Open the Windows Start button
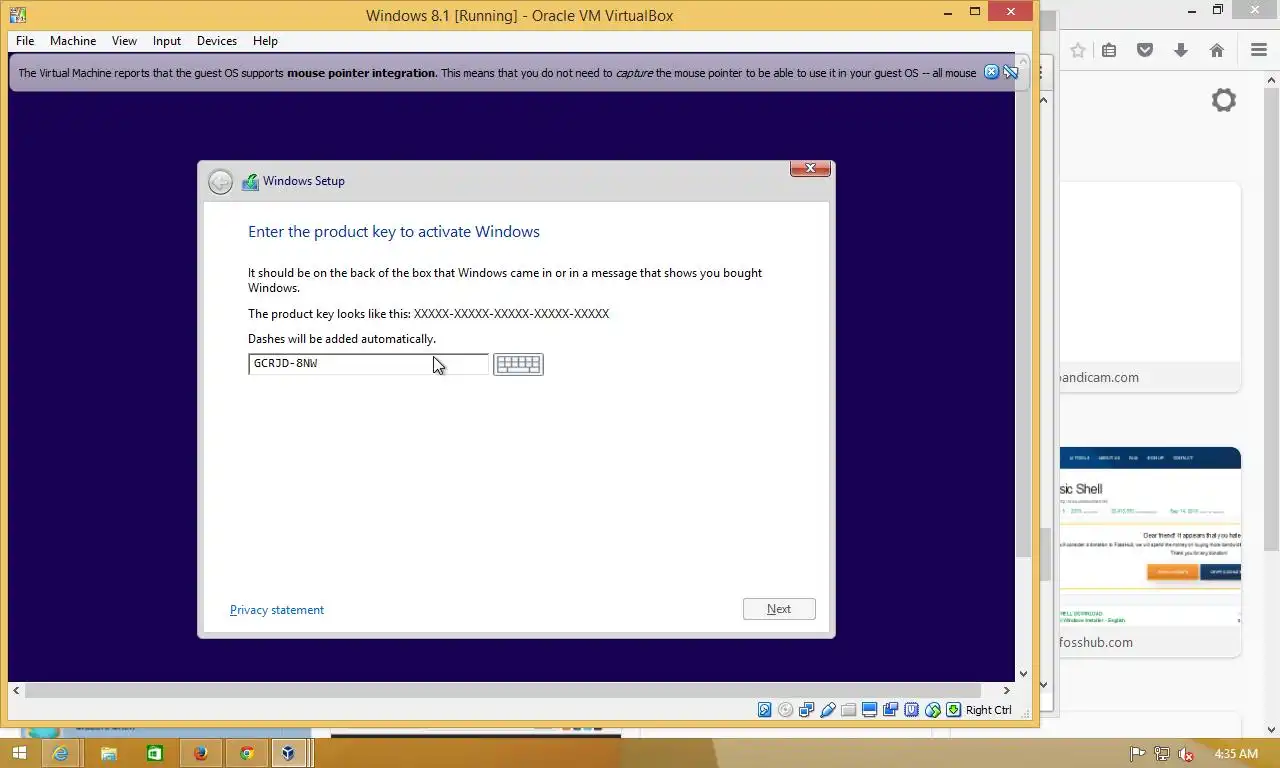The image size is (1280, 768). 20,753
